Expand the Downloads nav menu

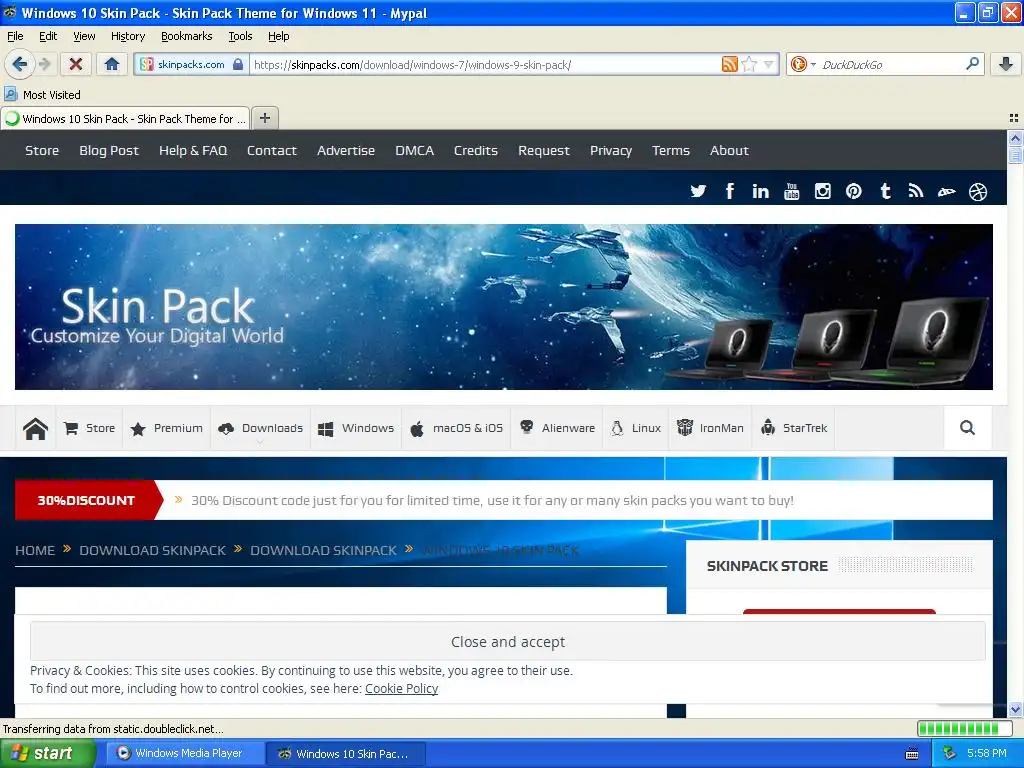click(261, 428)
